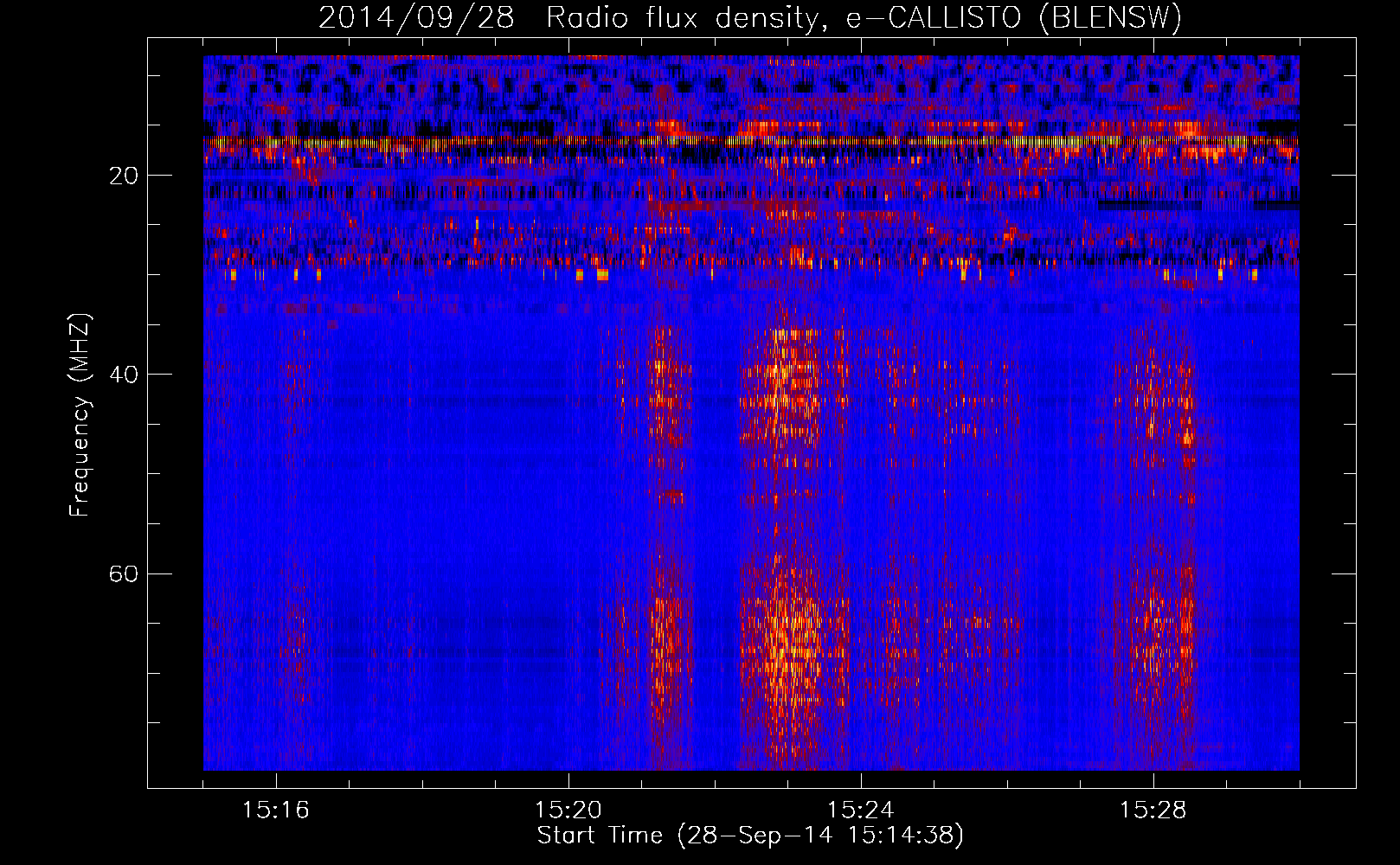
Task: Click the 15:16 time tick label
Action: tap(276, 811)
